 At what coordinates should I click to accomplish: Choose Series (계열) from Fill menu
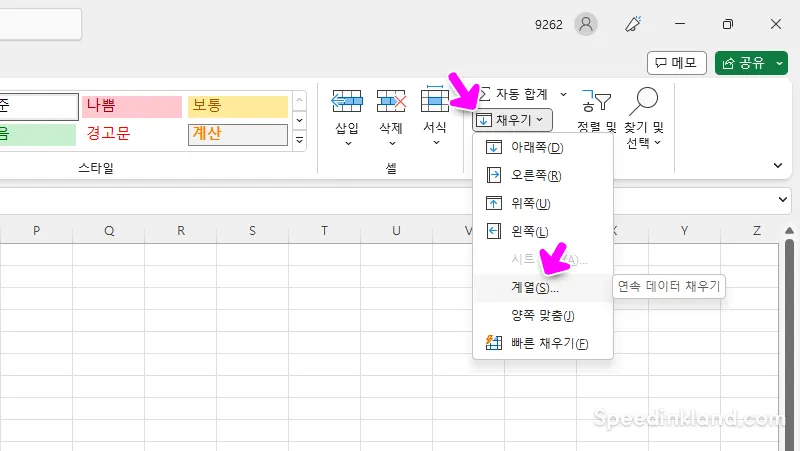543,288
